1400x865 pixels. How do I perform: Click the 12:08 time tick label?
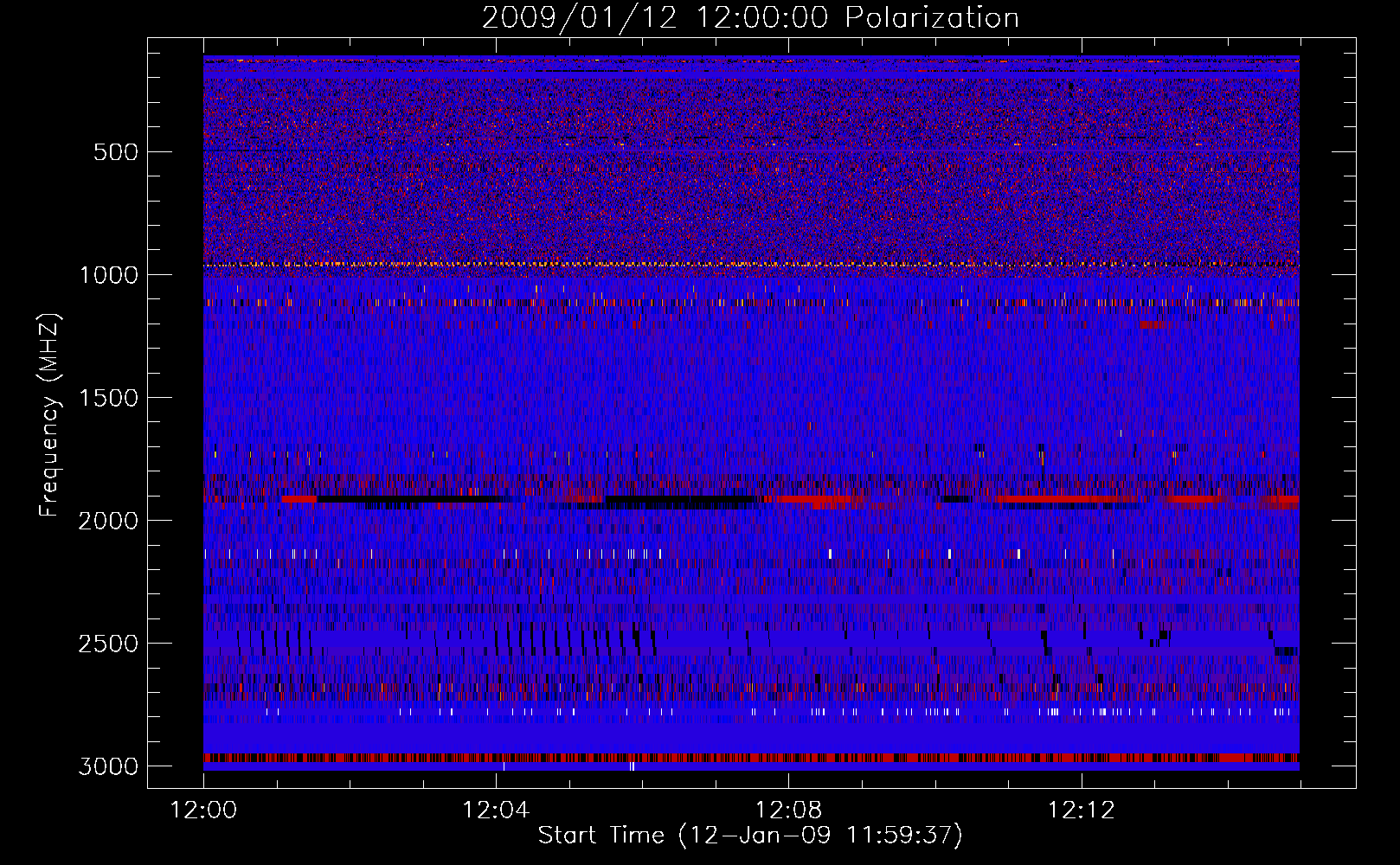pyautogui.click(x=788, y=811)
